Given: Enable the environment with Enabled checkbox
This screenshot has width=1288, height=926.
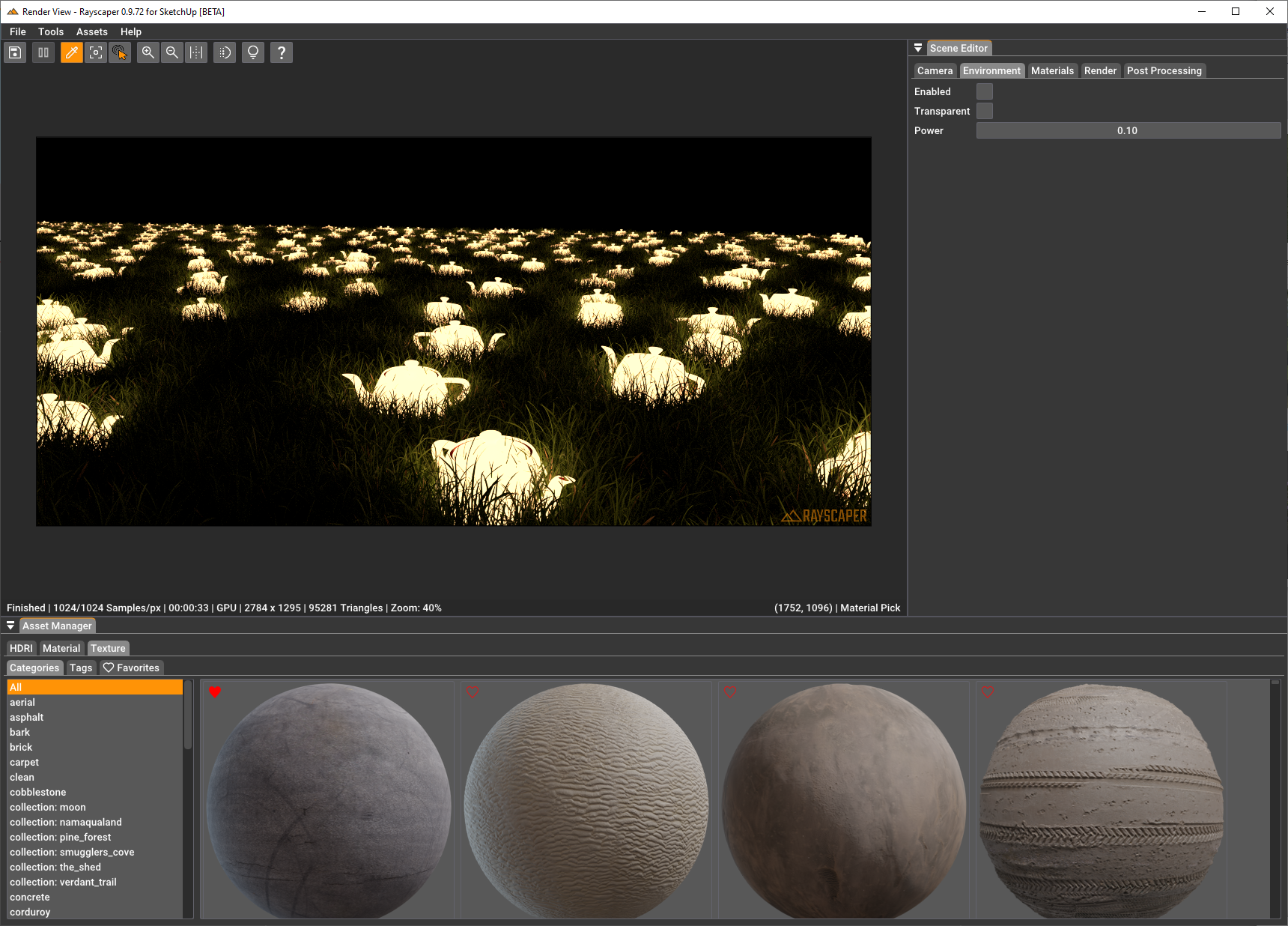Looking at the screenshot, I should pyautogui.click(x=985, y=91).
